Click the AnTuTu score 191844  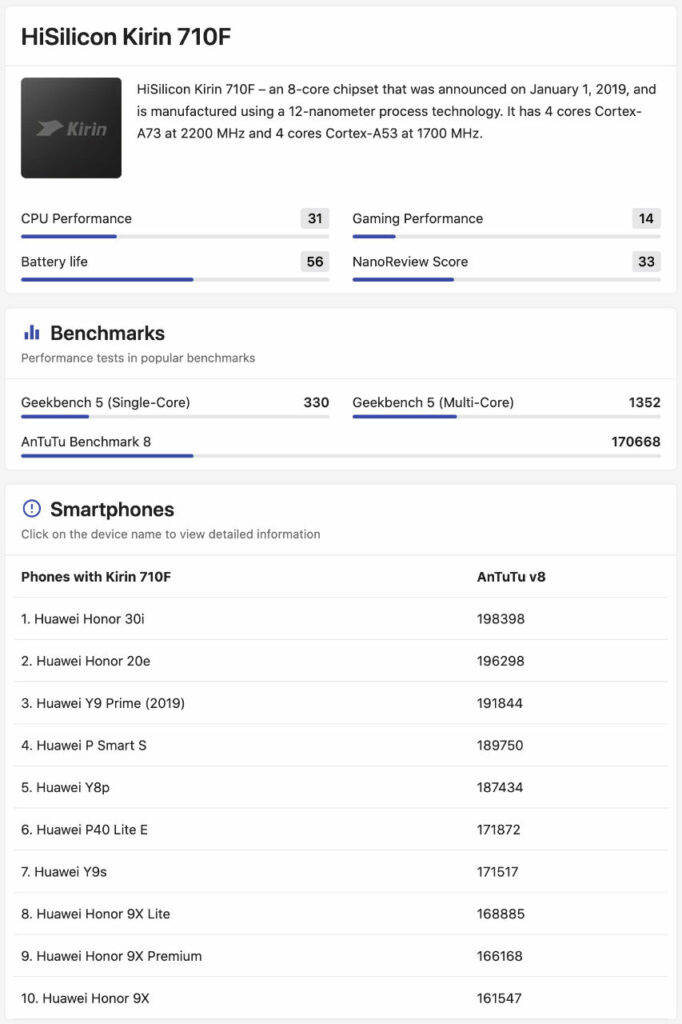500,703
